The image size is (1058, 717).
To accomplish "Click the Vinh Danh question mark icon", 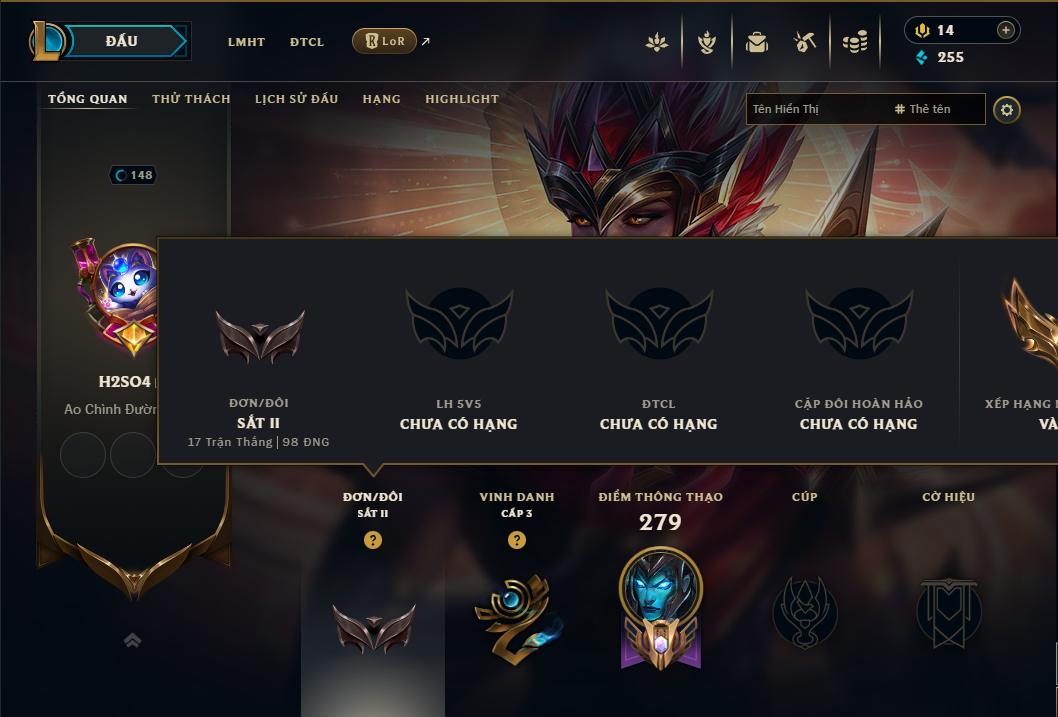I will coord(516,540).
